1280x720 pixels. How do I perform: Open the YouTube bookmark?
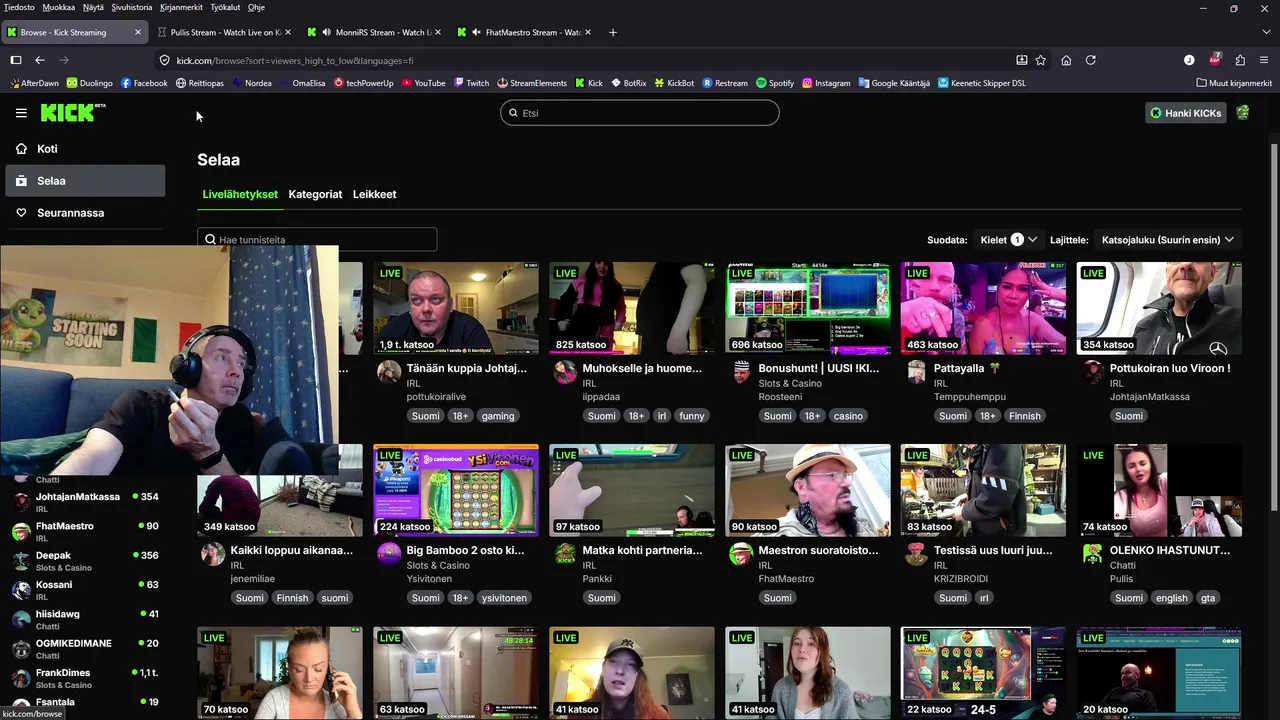click(x=424, y=83)
